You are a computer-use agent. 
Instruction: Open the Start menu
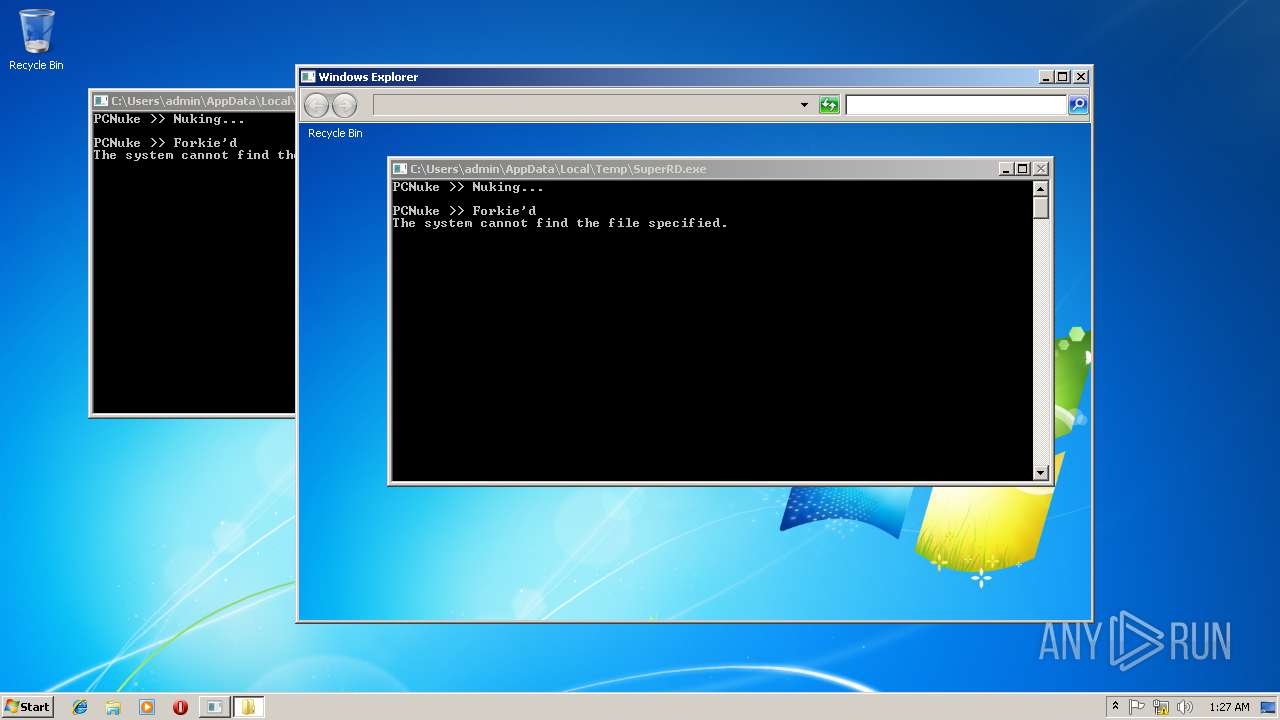27,707
